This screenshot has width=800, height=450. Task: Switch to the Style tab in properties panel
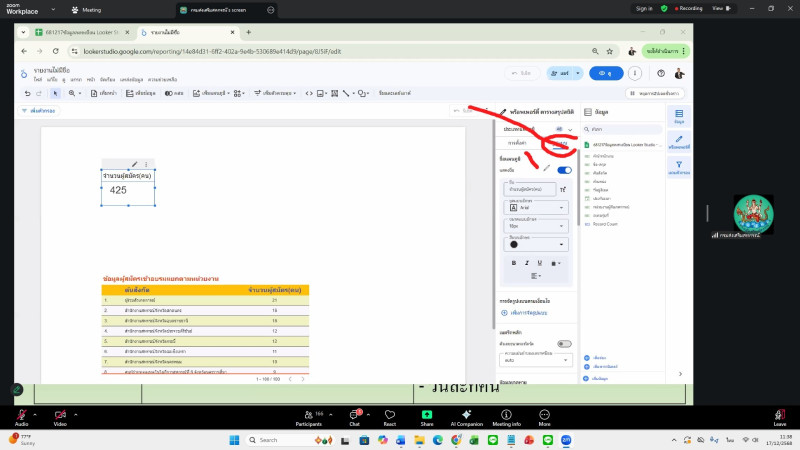(x=560, y=143)
